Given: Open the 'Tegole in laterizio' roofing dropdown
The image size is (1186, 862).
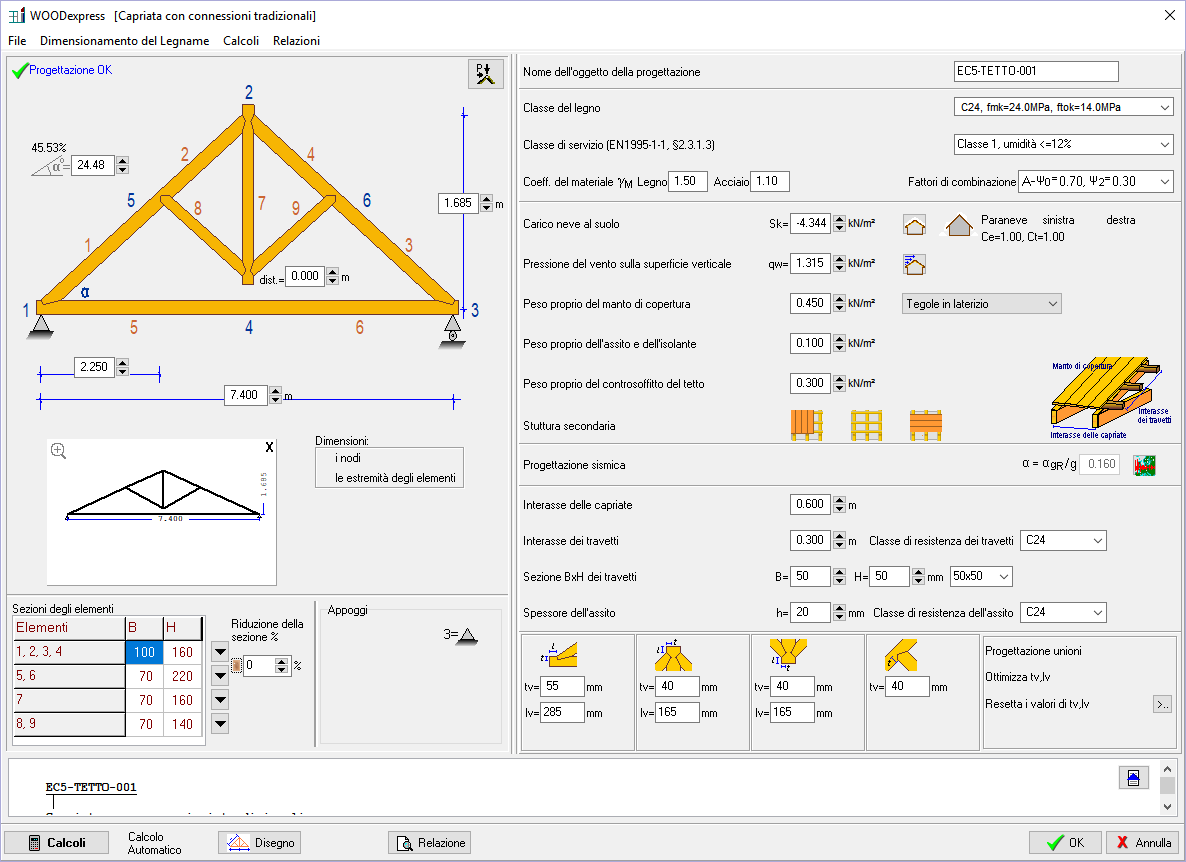Looking at the screenshot, I should click(982, 304).
